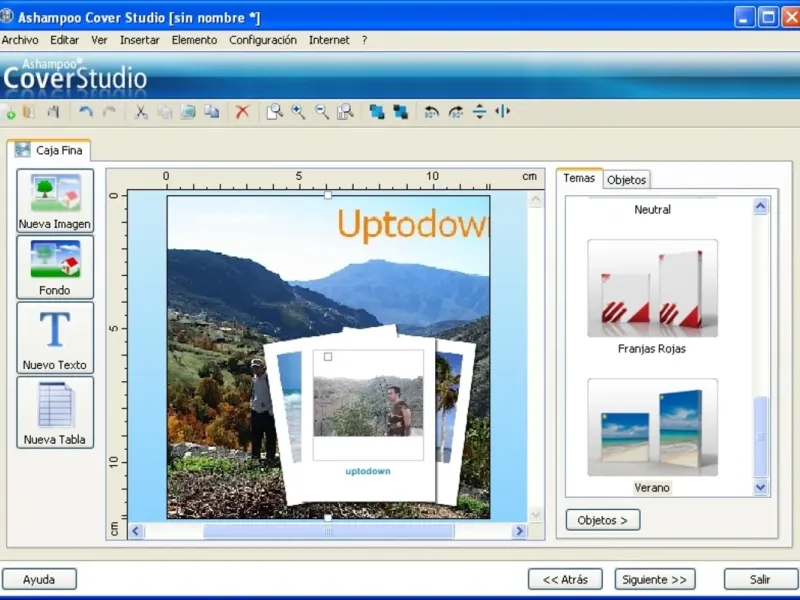Click the Objetos > button
The height and width of the screenshot is (600, 800).
pyautogui.click(x=603, y=520)
